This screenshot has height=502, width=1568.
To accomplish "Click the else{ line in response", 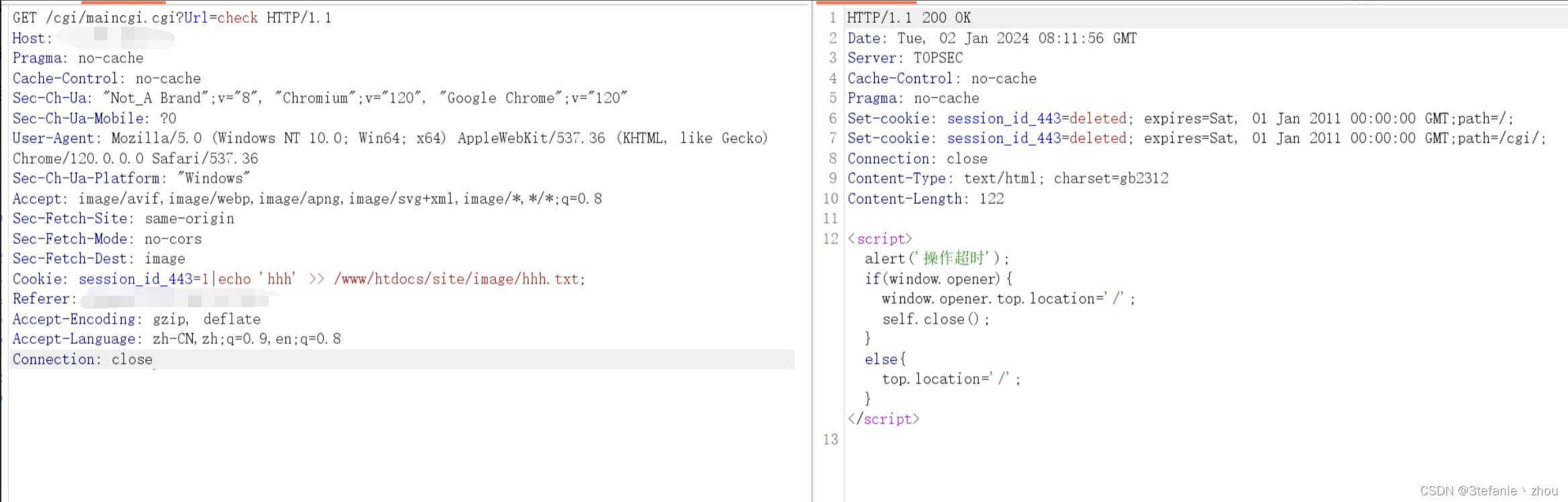I will click(x=885, y=360).
